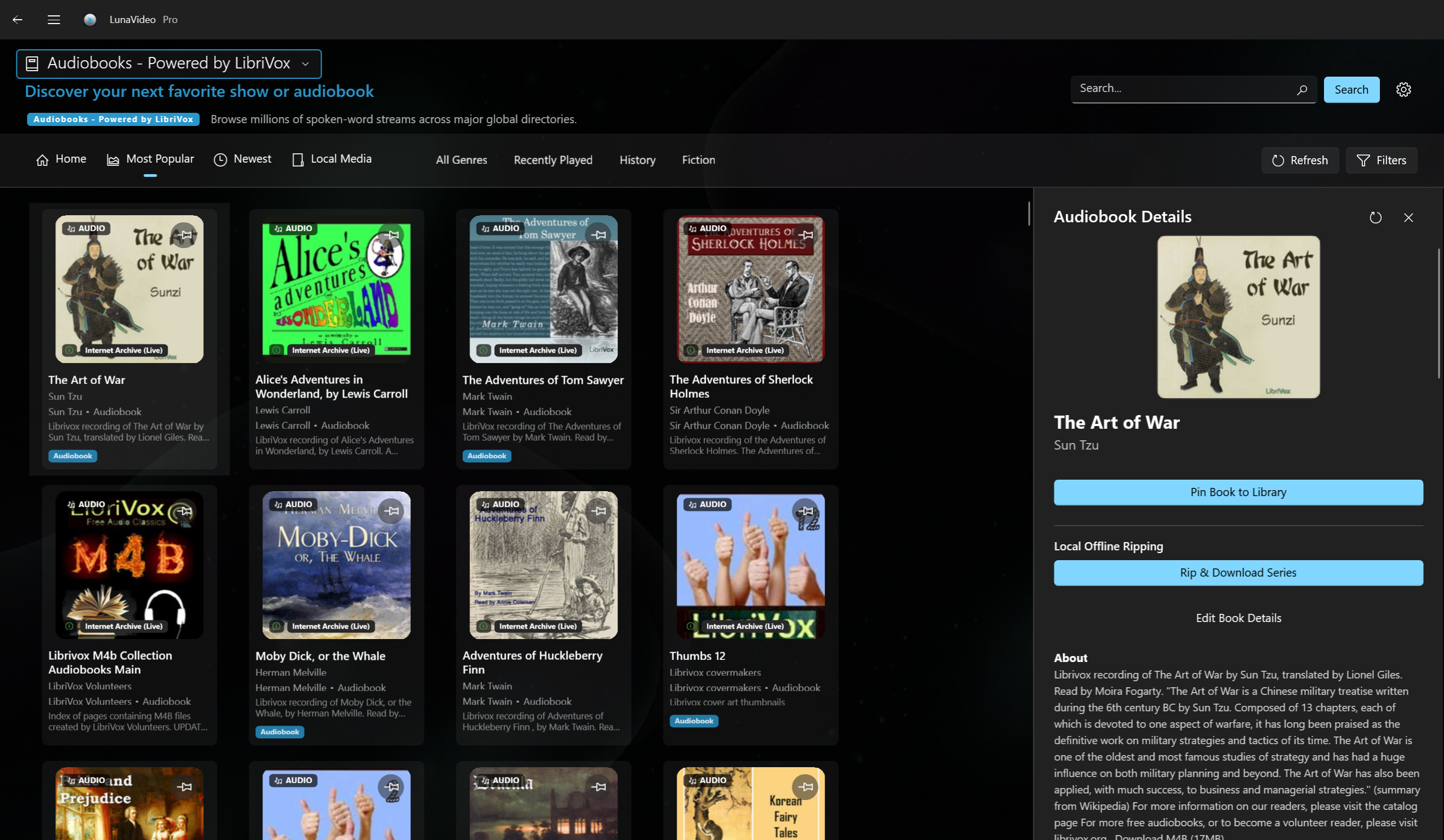Screen dimensions: 1444x840
Task: Pin The Adventures of Sherlock Holmes card
Action: point(806,234)
